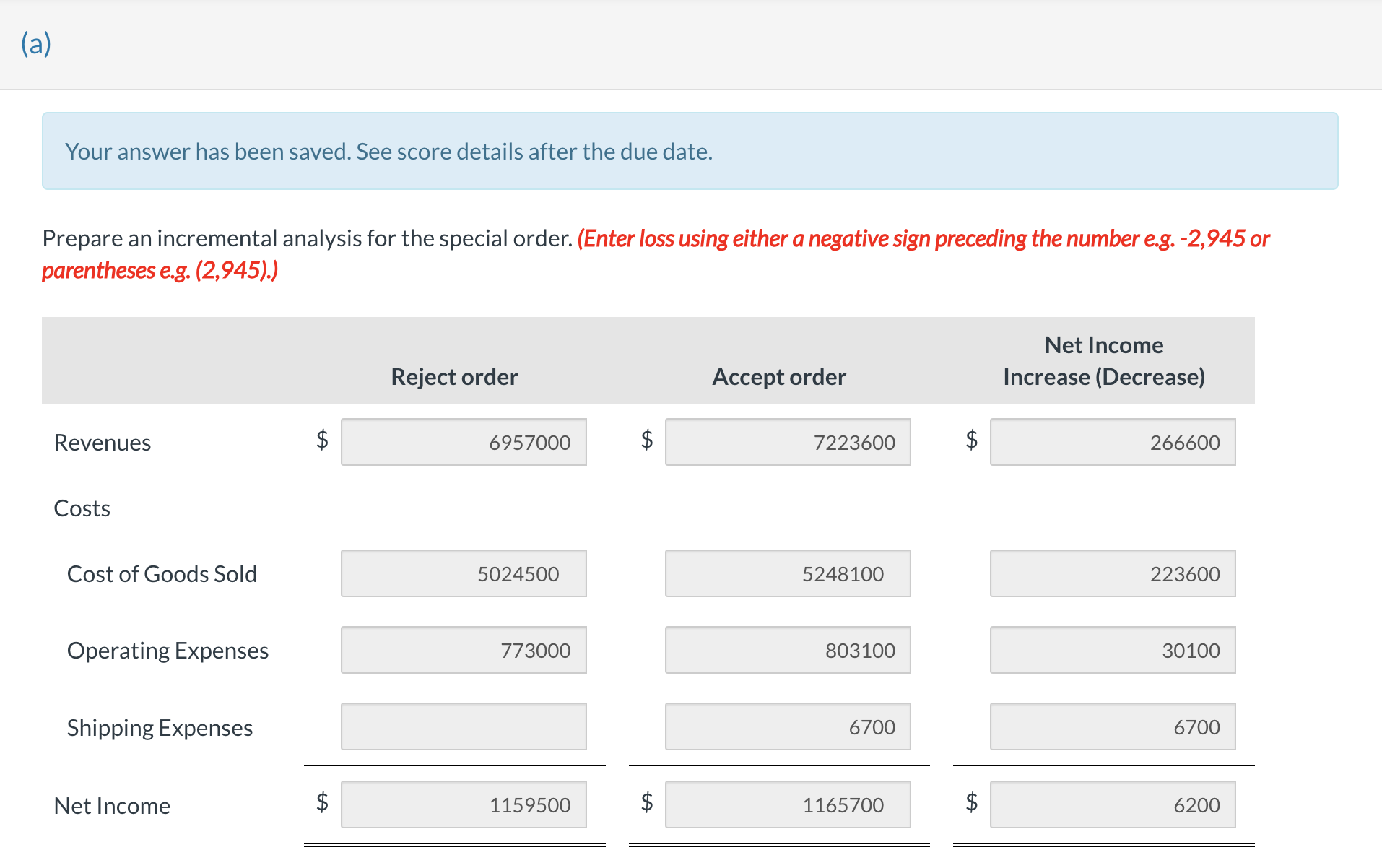This screenshot has height=868, width=1382.
Task: Click the '(a)' part heading
Action: pyautogui.click(x=36, y=43)
